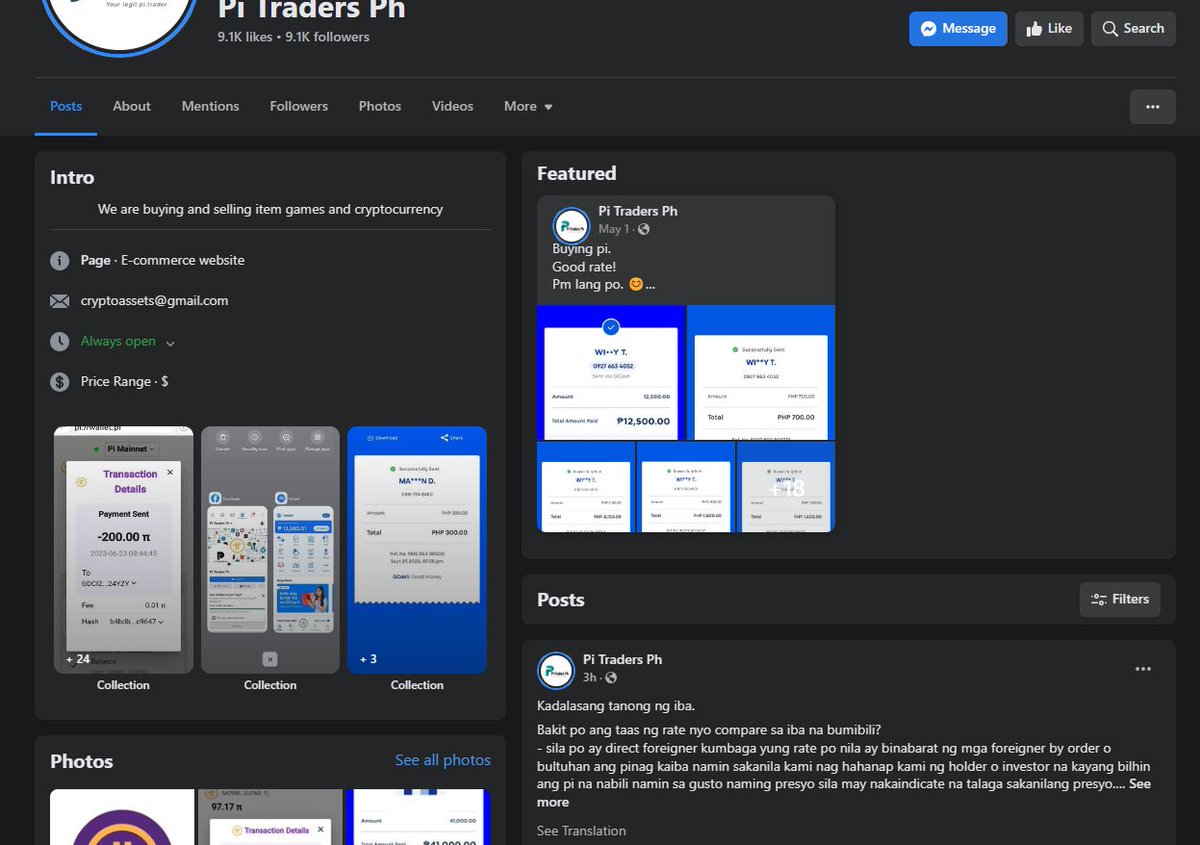Open the +18 more photos tile
This screenshot has height=845, width=1200.
coord(786,487)
